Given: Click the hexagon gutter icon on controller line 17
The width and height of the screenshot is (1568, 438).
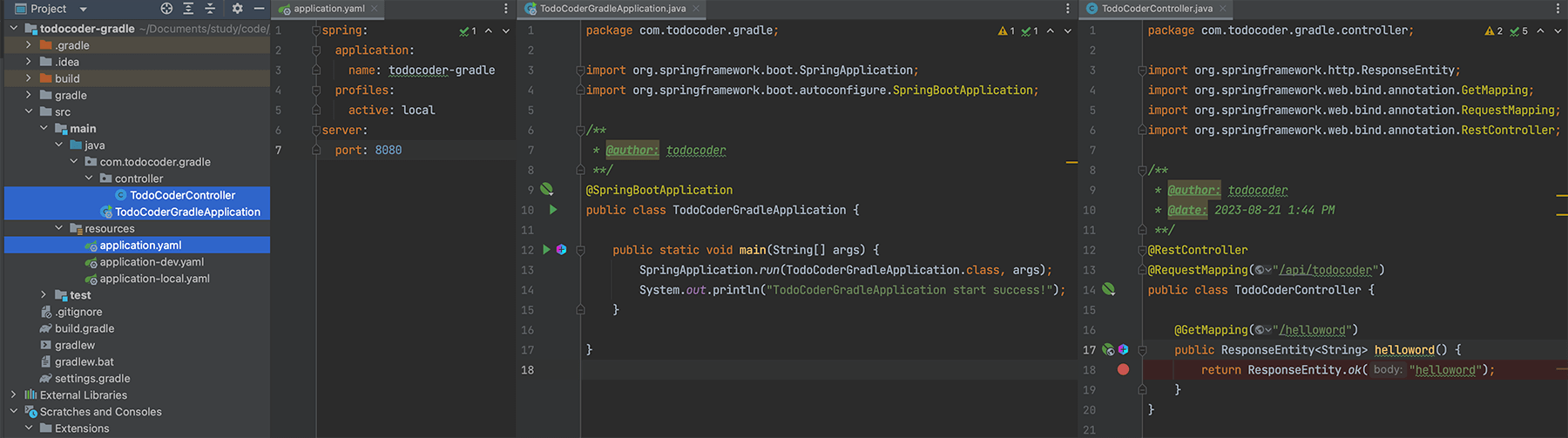Looking at the screenshot, I should tap(1123, 349).
